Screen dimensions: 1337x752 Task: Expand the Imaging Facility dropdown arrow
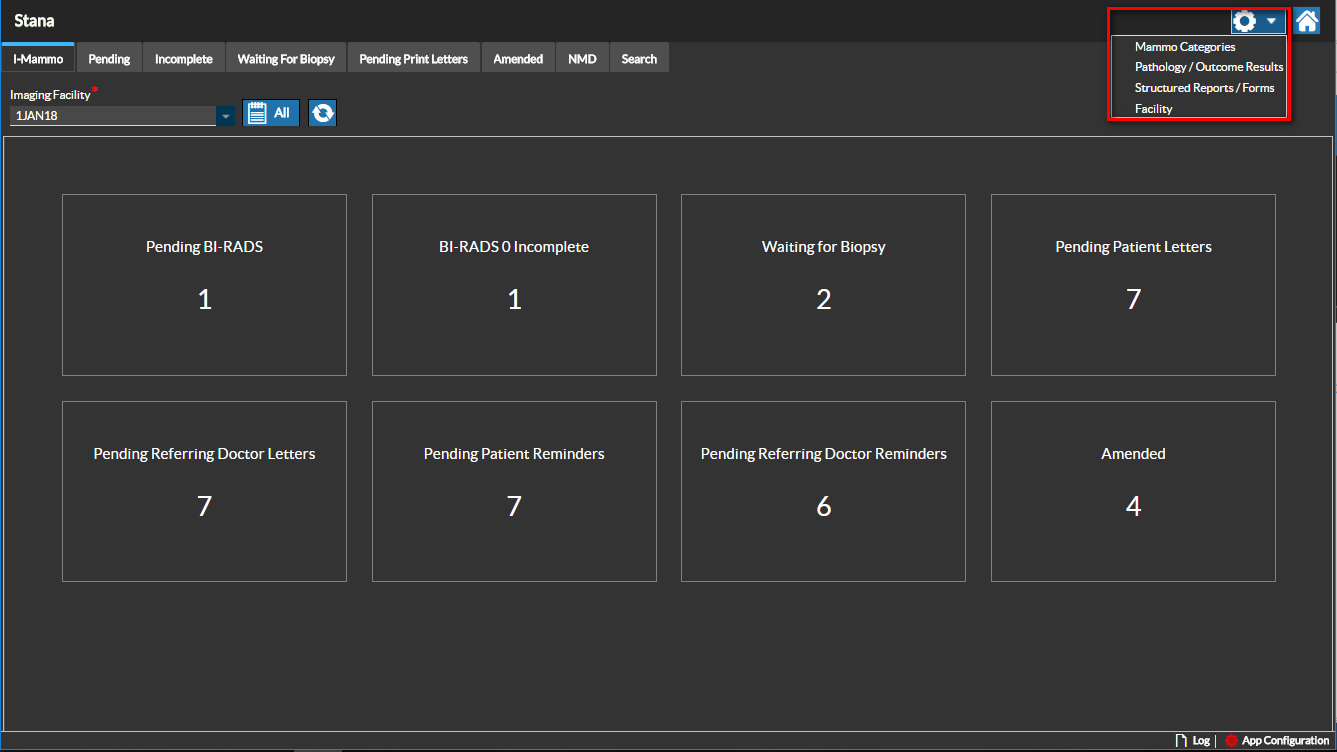click(x=226, y=116)
